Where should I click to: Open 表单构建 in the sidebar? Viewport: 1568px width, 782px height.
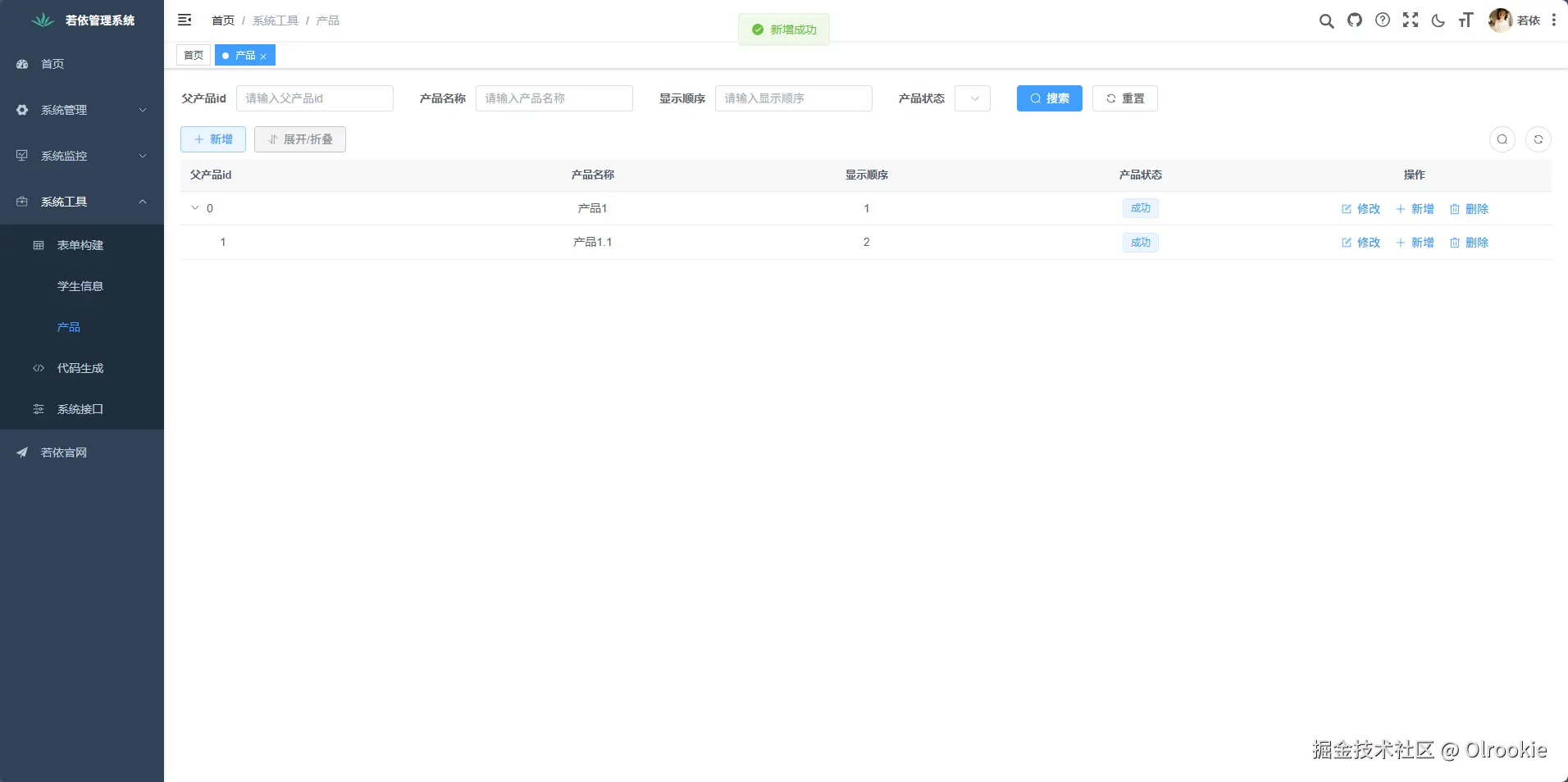tap(82, 245)
